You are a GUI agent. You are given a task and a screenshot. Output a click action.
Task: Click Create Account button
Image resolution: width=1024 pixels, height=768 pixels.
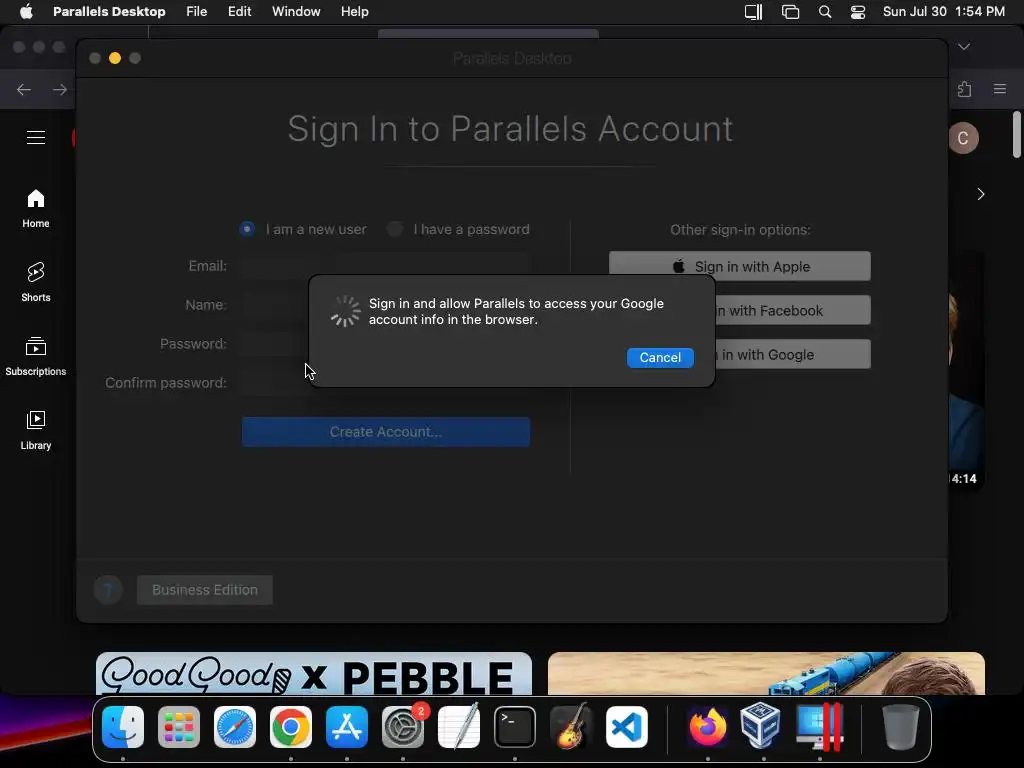click(385, 432)
